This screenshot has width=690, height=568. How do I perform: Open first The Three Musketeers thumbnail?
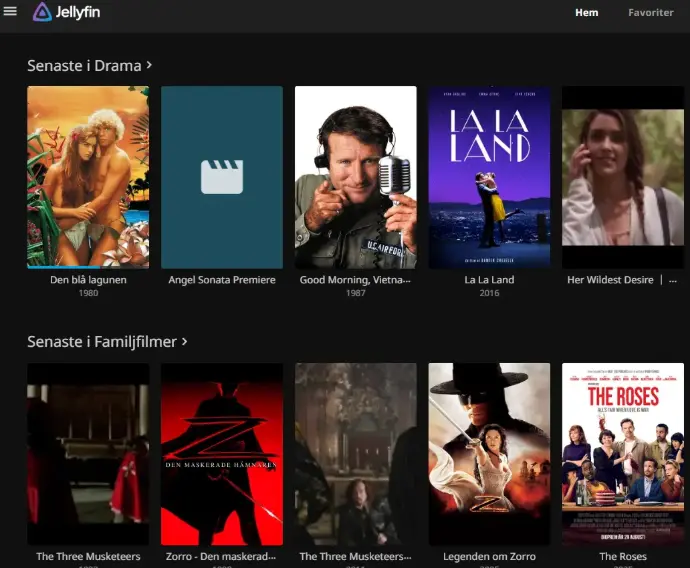[x=88, y=453]
